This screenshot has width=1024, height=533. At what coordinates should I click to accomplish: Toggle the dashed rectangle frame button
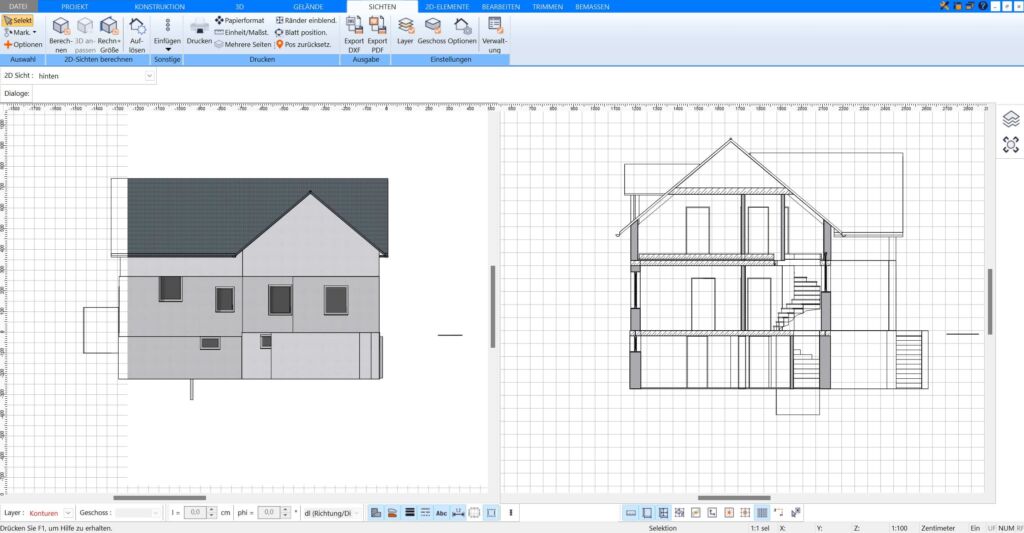[x=474, y=513]
